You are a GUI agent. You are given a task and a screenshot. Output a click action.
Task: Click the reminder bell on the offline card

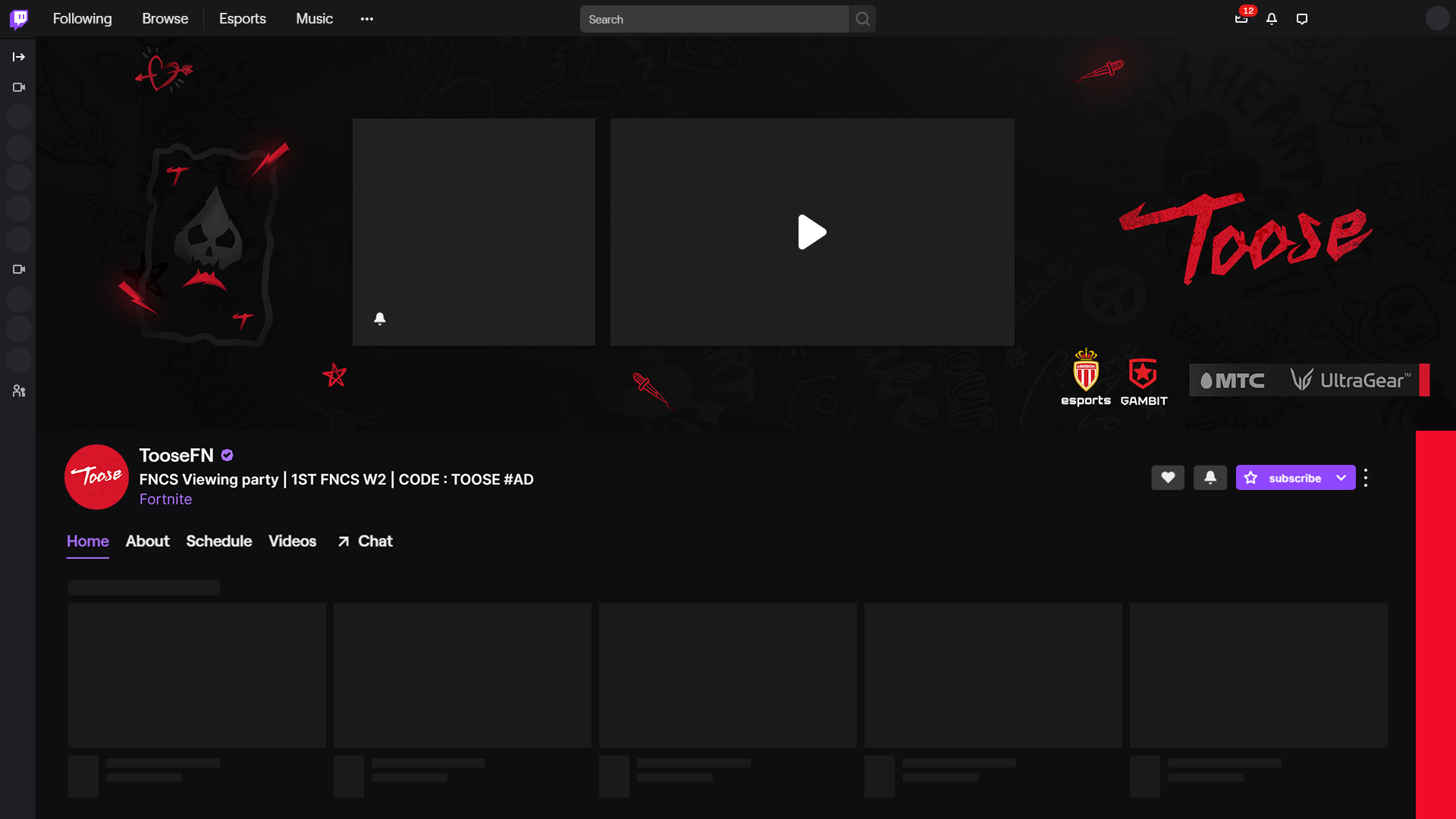pyautogui.click(x=380, y=318)
